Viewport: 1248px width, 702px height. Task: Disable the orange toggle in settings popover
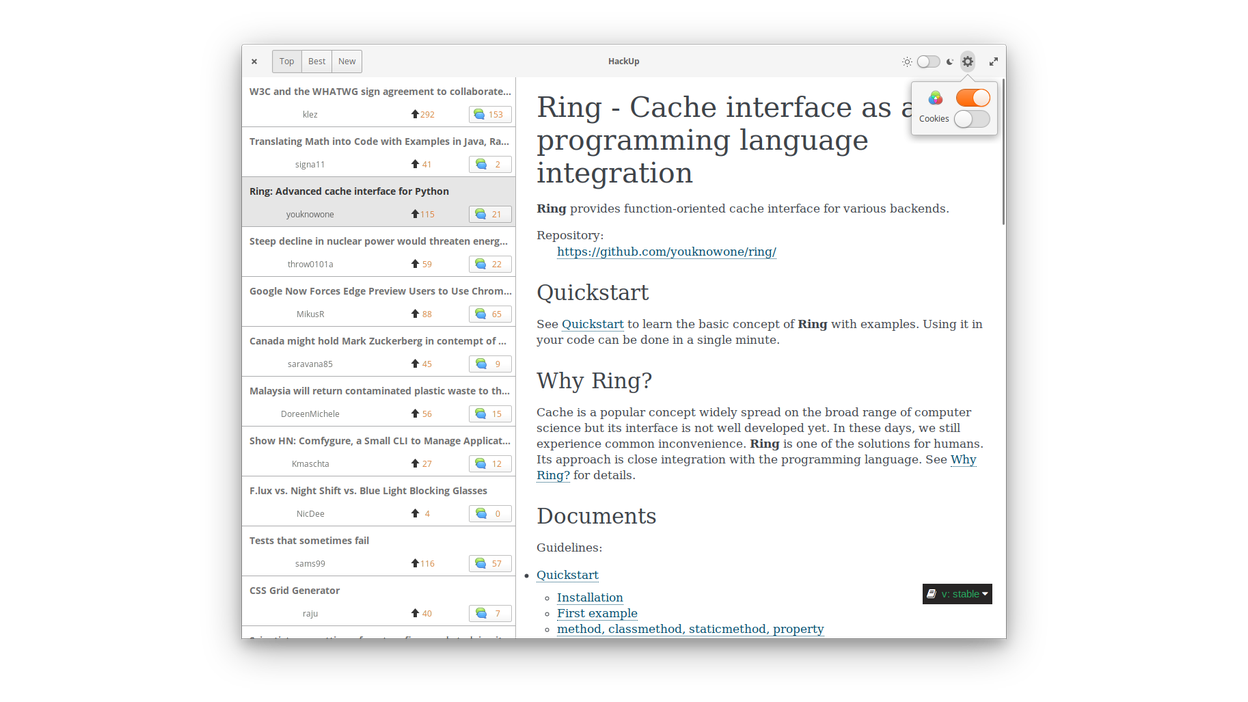click(971, 97)
